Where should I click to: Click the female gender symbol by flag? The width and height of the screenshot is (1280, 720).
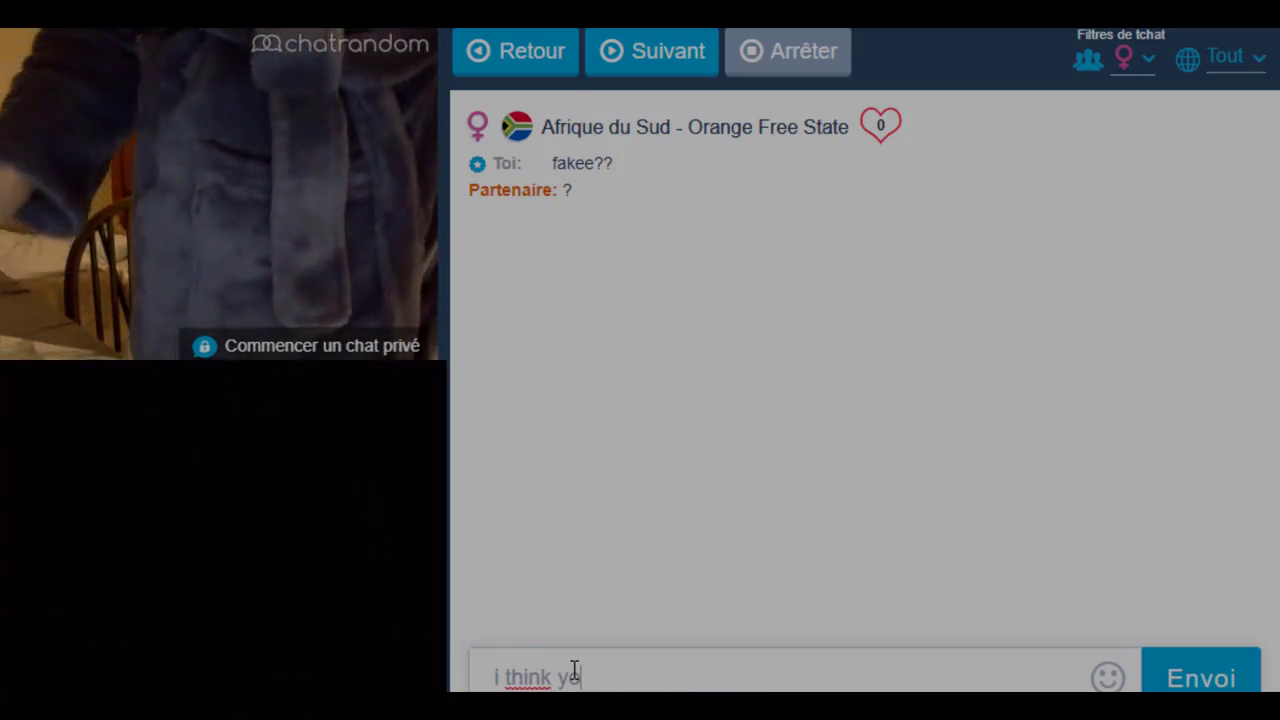(x=478, y=126)
